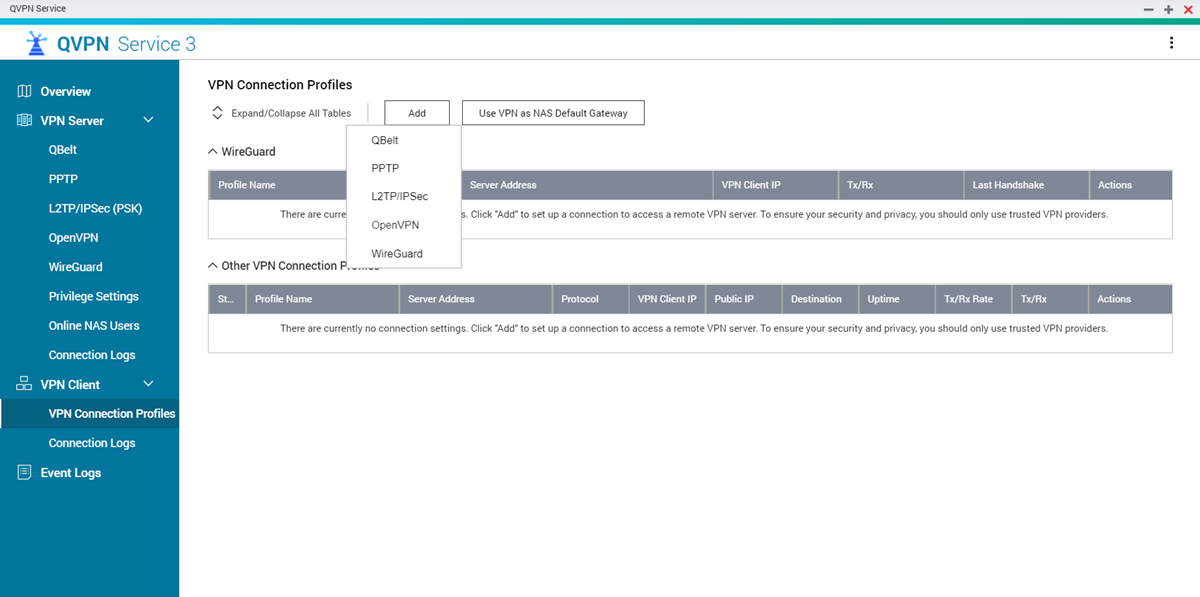
Task: Click the Destination column header
Action: pyautogui.click(x=820, y=299)
